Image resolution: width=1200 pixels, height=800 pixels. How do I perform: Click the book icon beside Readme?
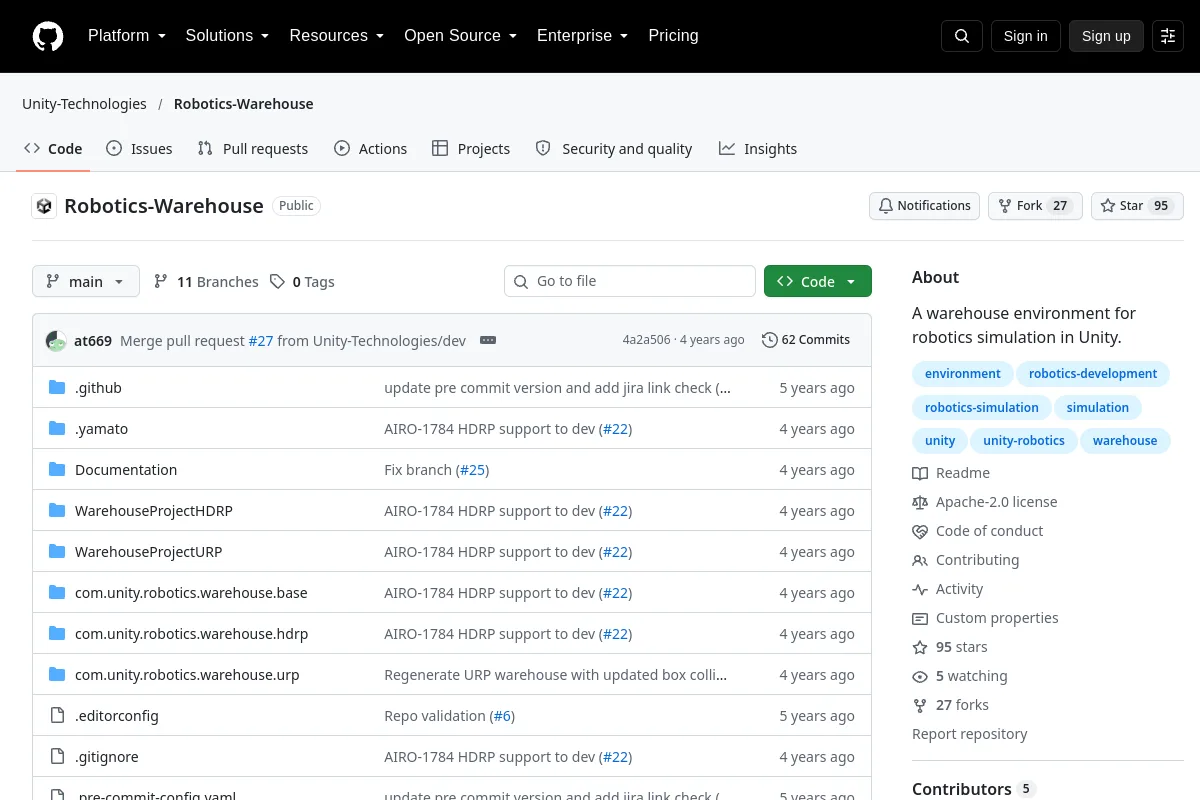[920, 473]
